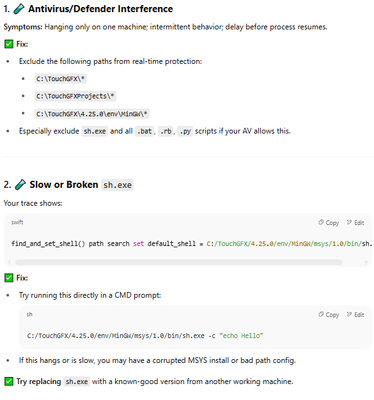Copy the sh command code block
This screenshot has height=400, width=374.
click(328, 315)
